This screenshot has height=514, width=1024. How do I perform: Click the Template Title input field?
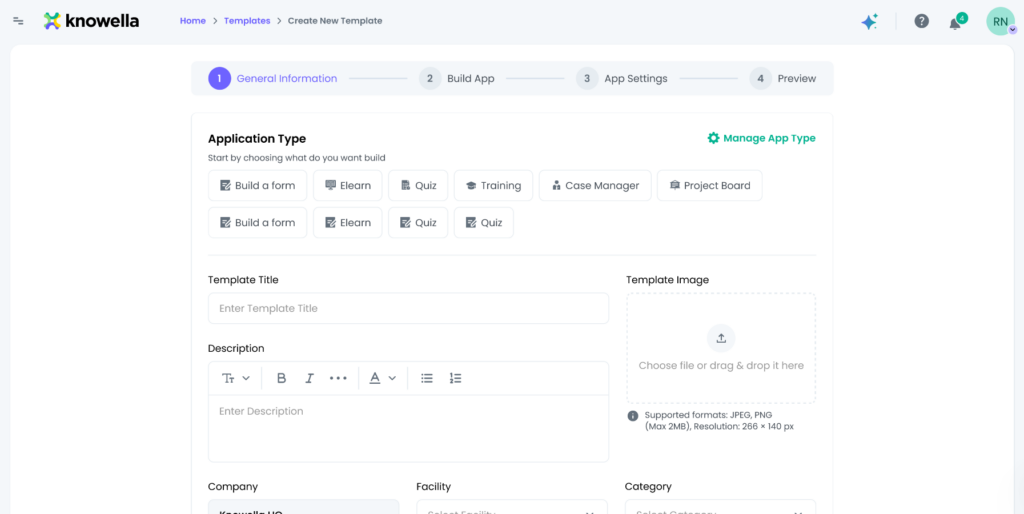click(408, 308)
